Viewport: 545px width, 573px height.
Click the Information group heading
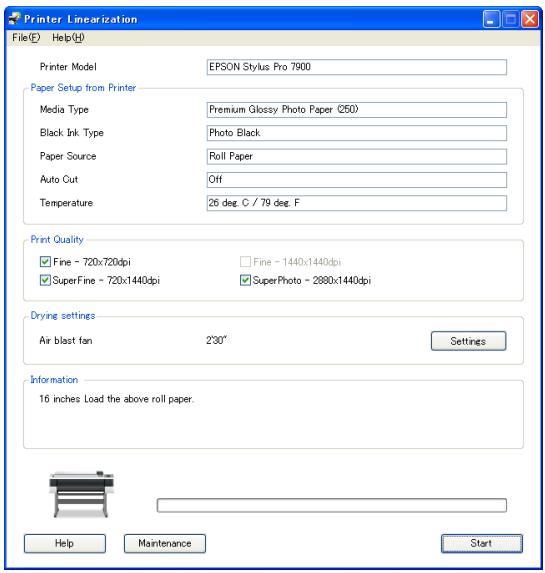click(54, 380)
